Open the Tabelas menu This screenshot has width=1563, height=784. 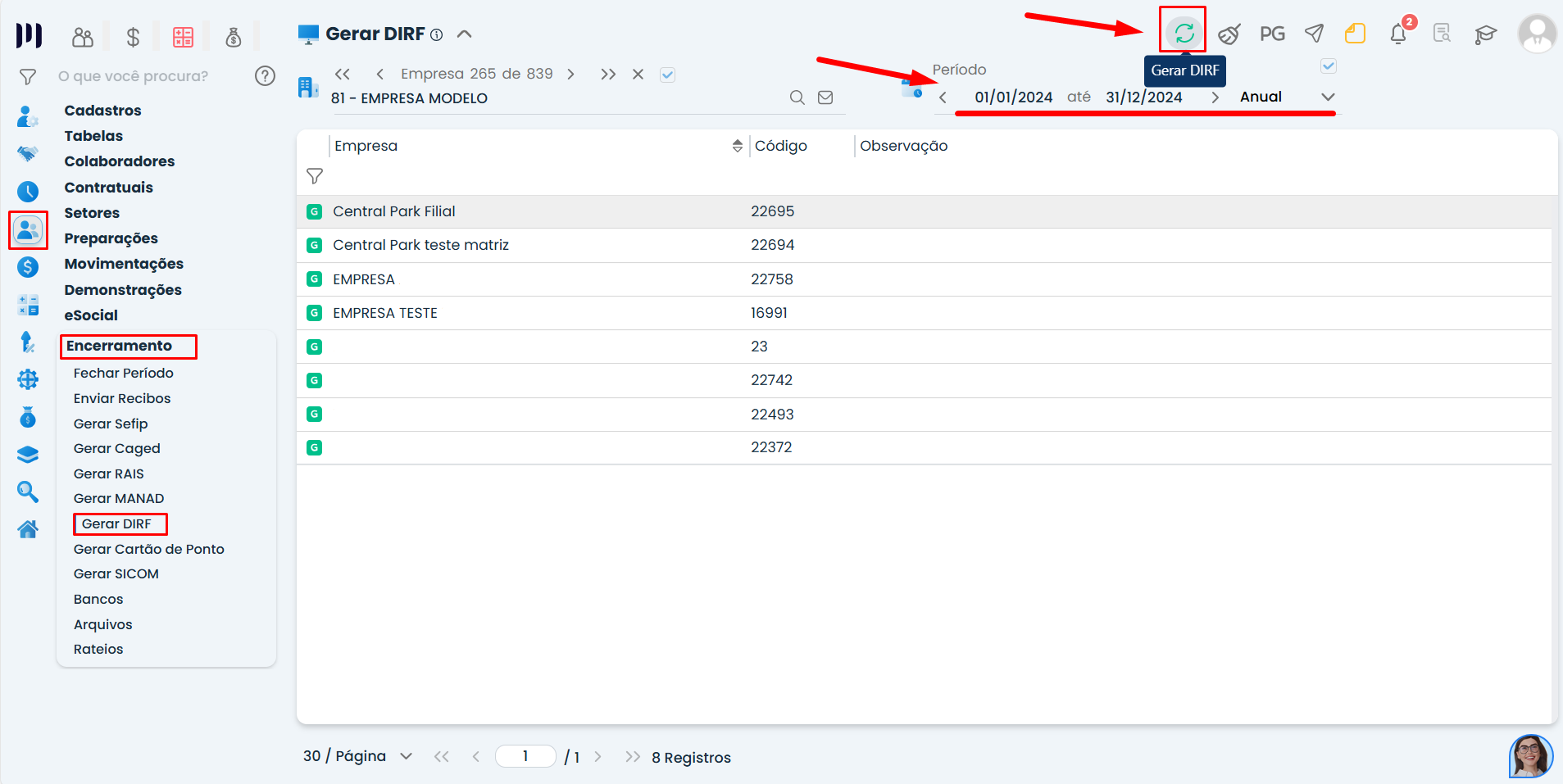click(x=93, y=136)
